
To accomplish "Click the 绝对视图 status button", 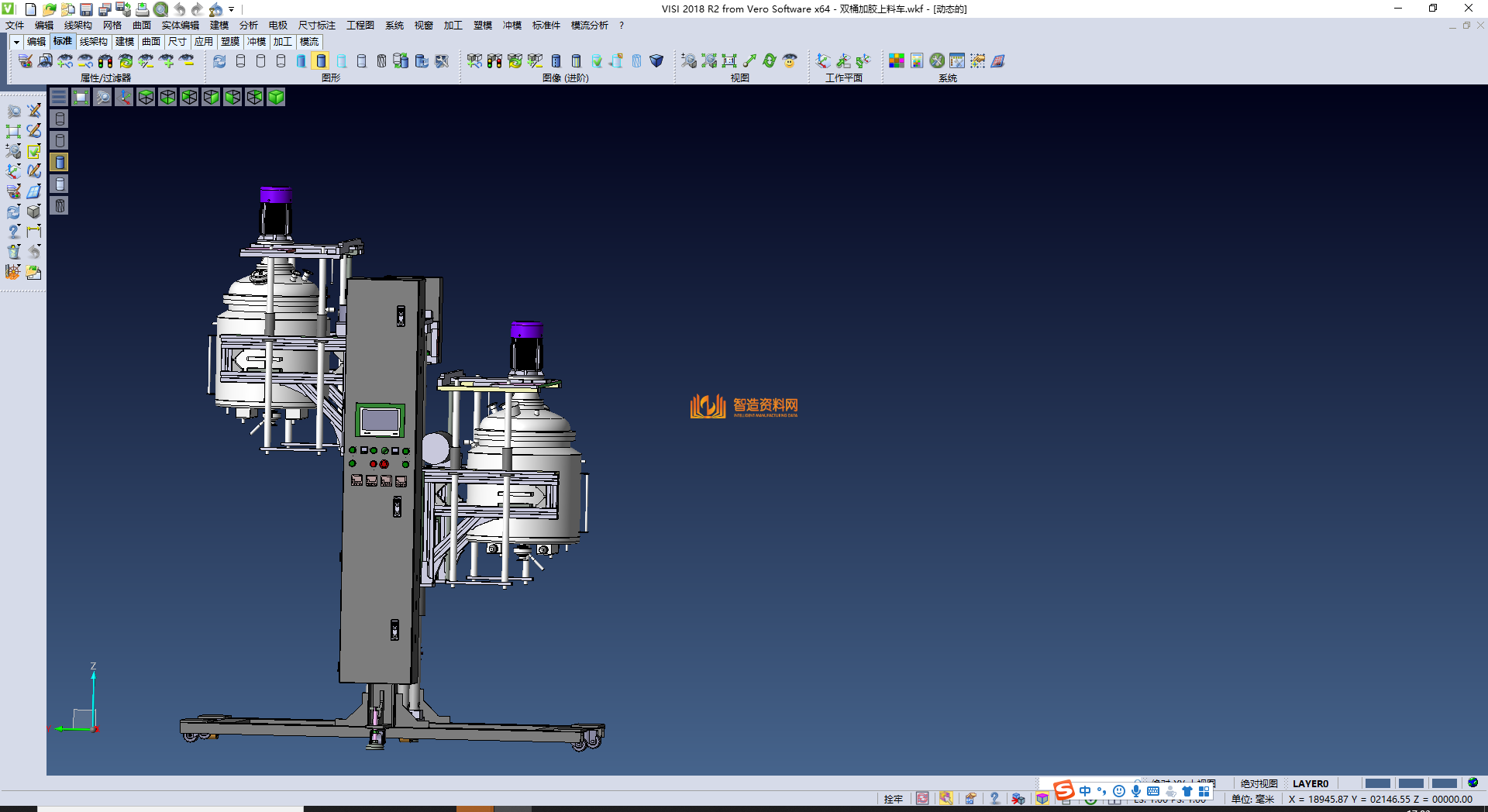I will 1259,783.
